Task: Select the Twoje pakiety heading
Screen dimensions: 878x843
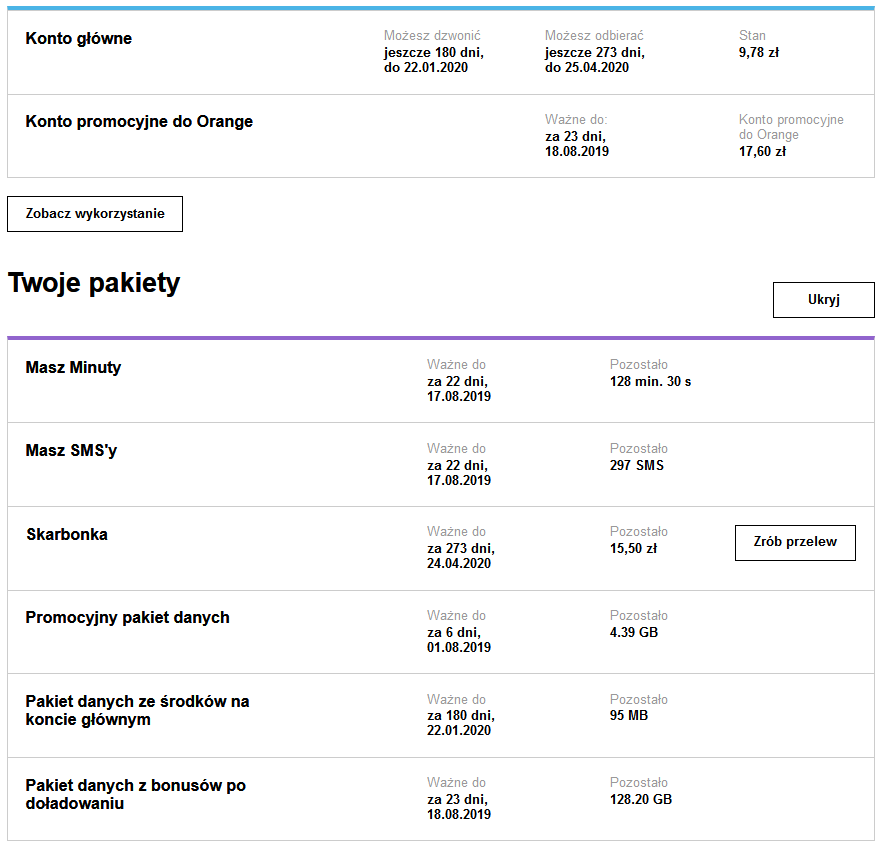Action: 94,283
